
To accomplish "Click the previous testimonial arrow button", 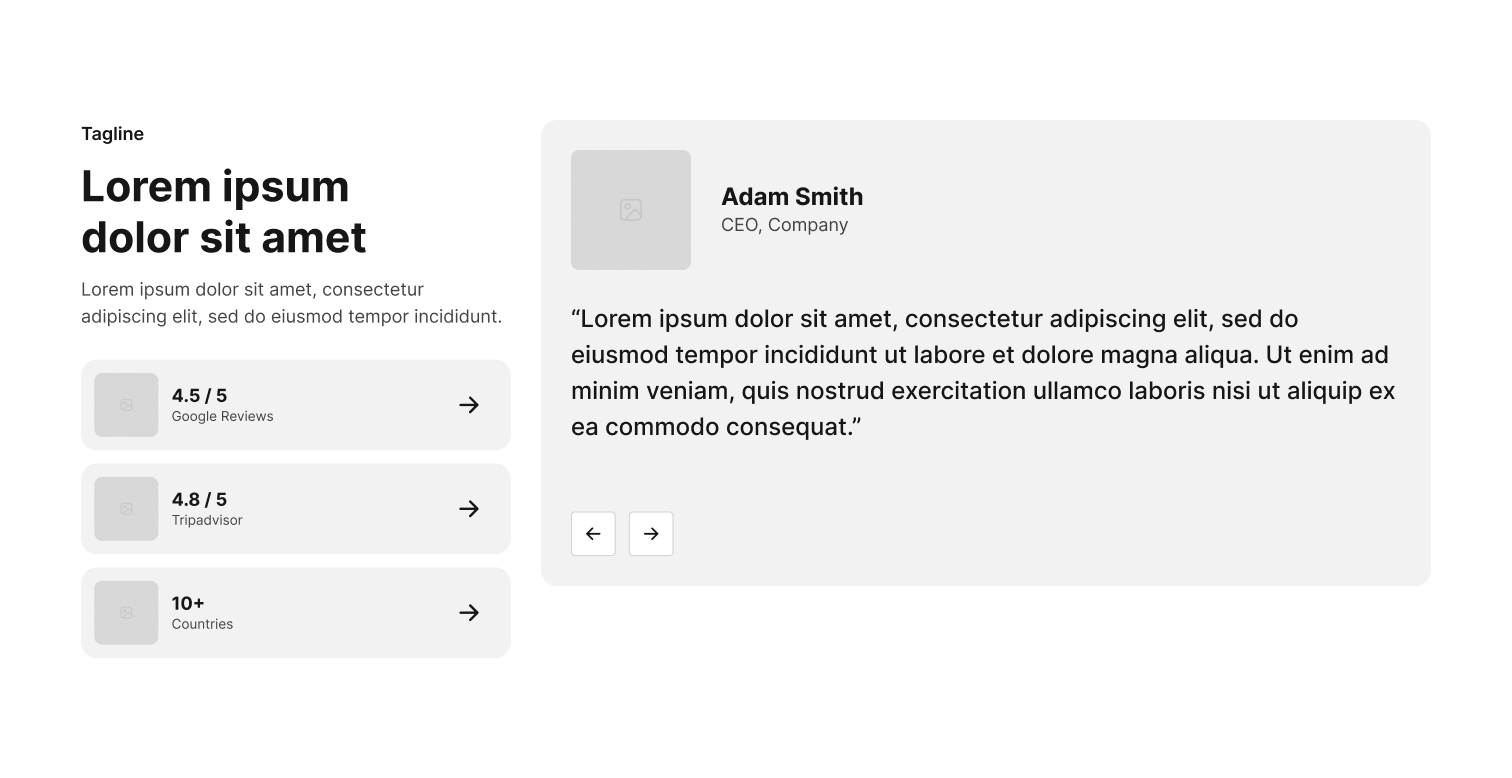I will pyautogui.click(x=593, y=534).
